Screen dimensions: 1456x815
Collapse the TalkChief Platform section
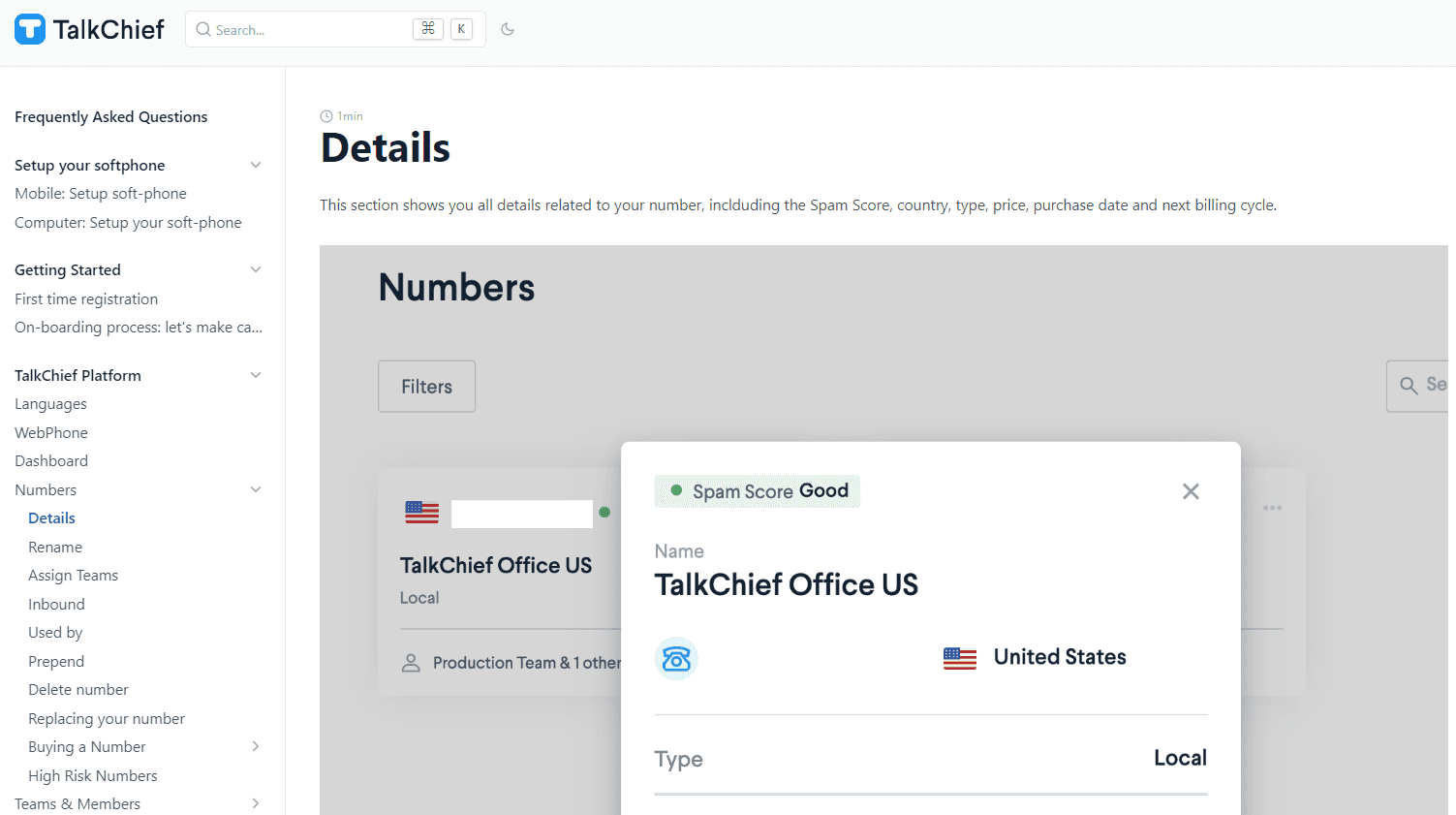click(x=256, y=375)
